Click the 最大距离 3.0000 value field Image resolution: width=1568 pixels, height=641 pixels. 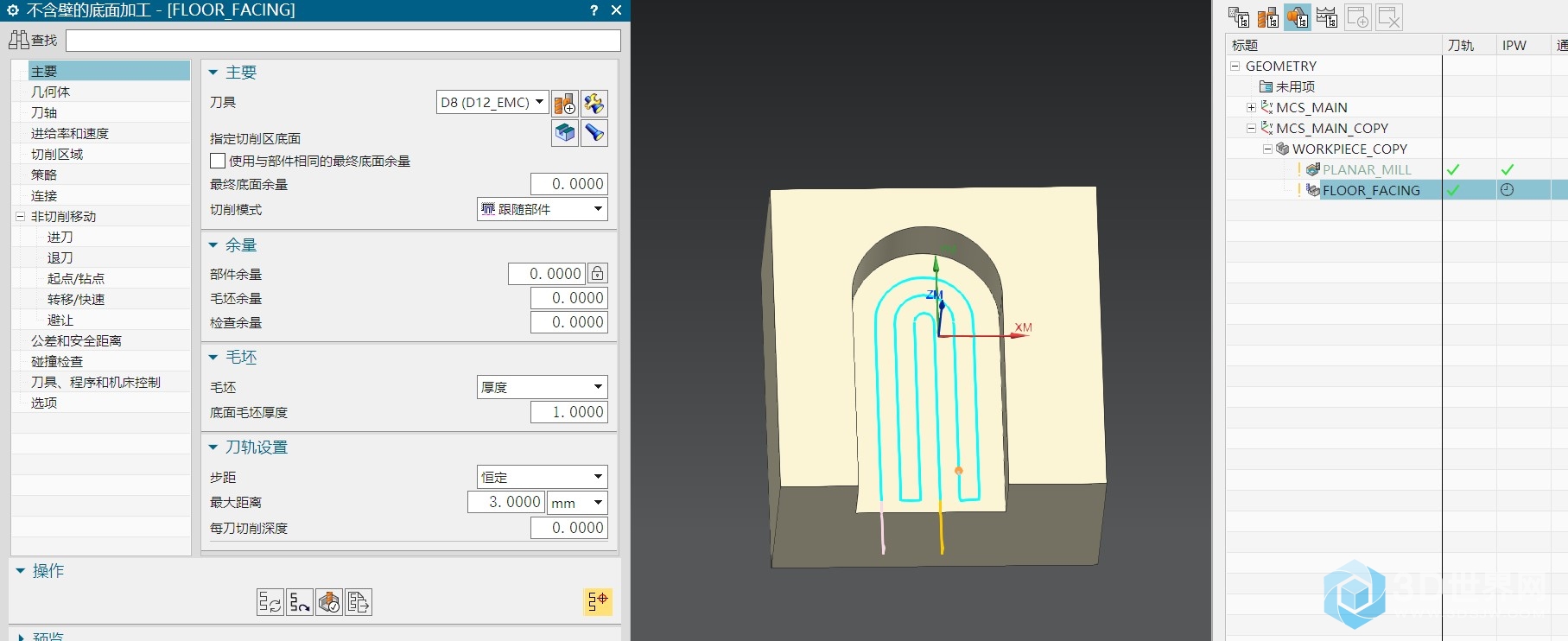(x=506, y=502)
